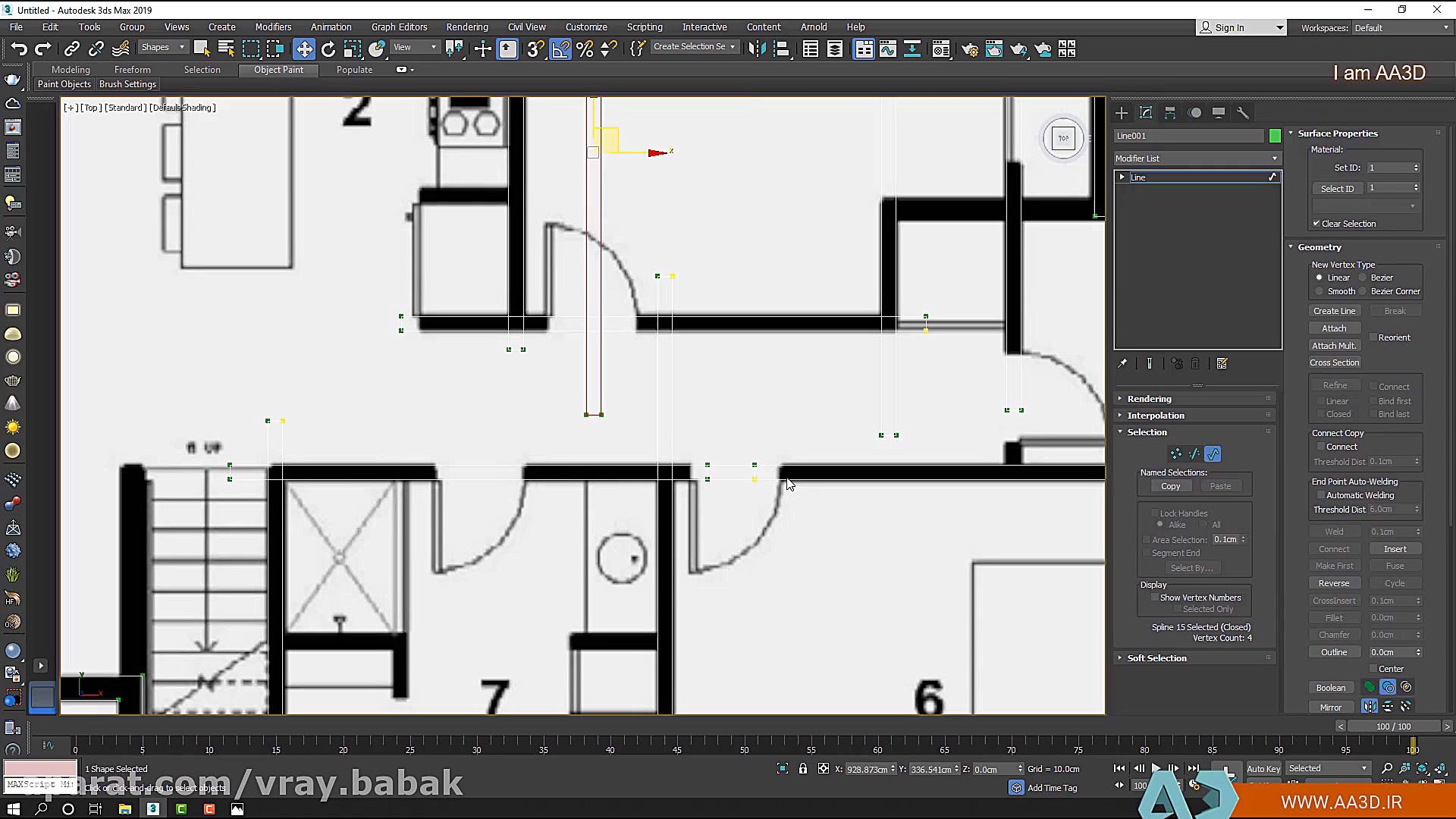Open the Modify panel tab icon
1456x819 pixels.
point(1146,113)
